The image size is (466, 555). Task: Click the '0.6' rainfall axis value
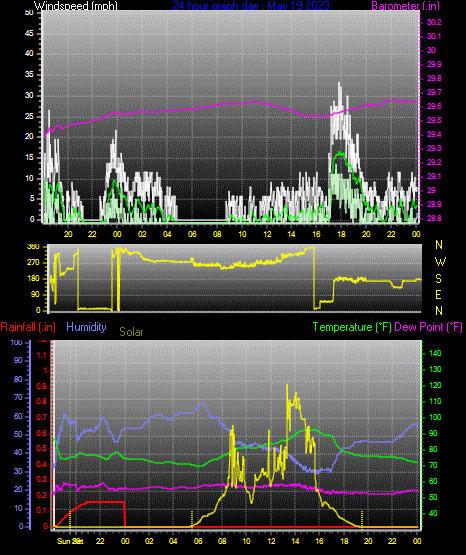pyautogui.click(x=42, y=433)
